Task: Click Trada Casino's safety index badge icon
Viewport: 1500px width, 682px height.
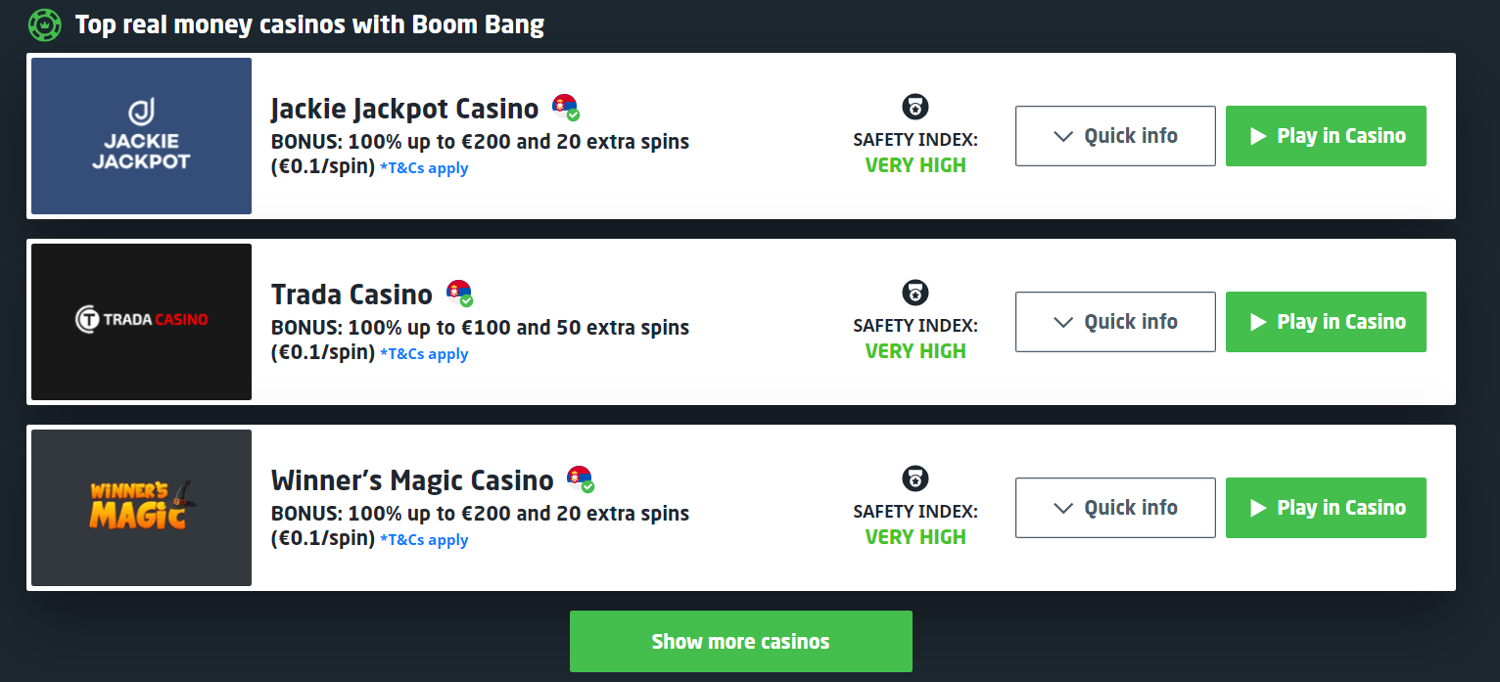Action: [x=915, y=292]
